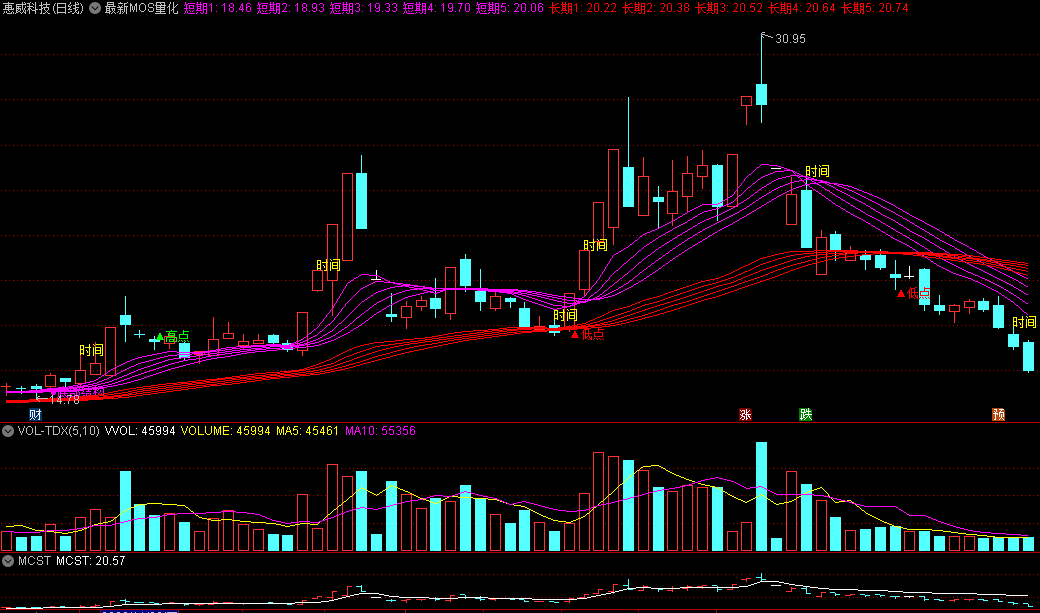
Task: Select the 短期1: 18.46 value
Action: (218, 9)
